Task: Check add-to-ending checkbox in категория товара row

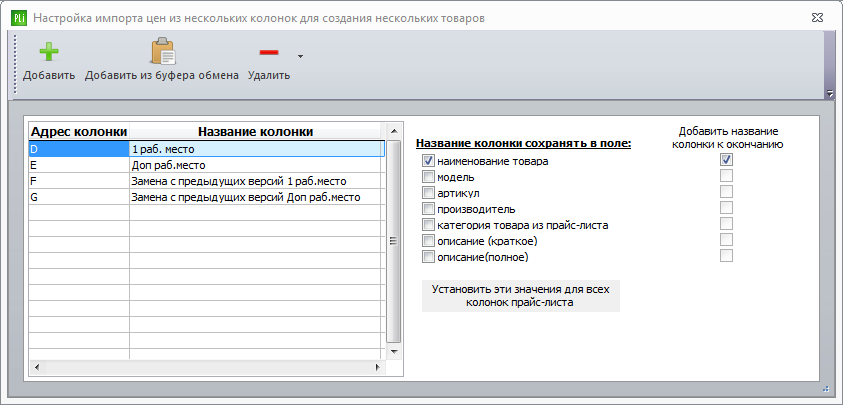Action: [x=726, y=223]
